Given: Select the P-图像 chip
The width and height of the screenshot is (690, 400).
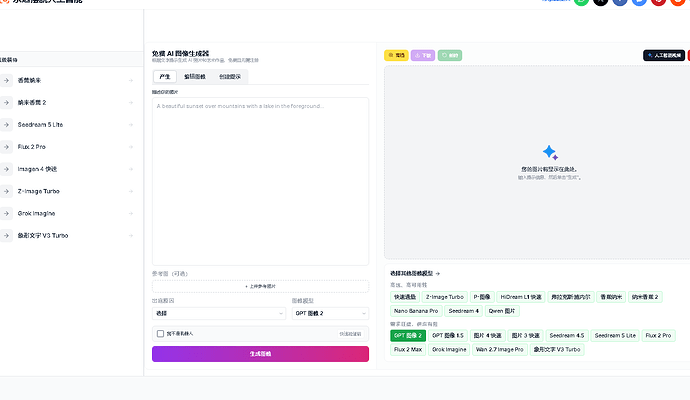Looking at the screenshot, I should [482, 297].
